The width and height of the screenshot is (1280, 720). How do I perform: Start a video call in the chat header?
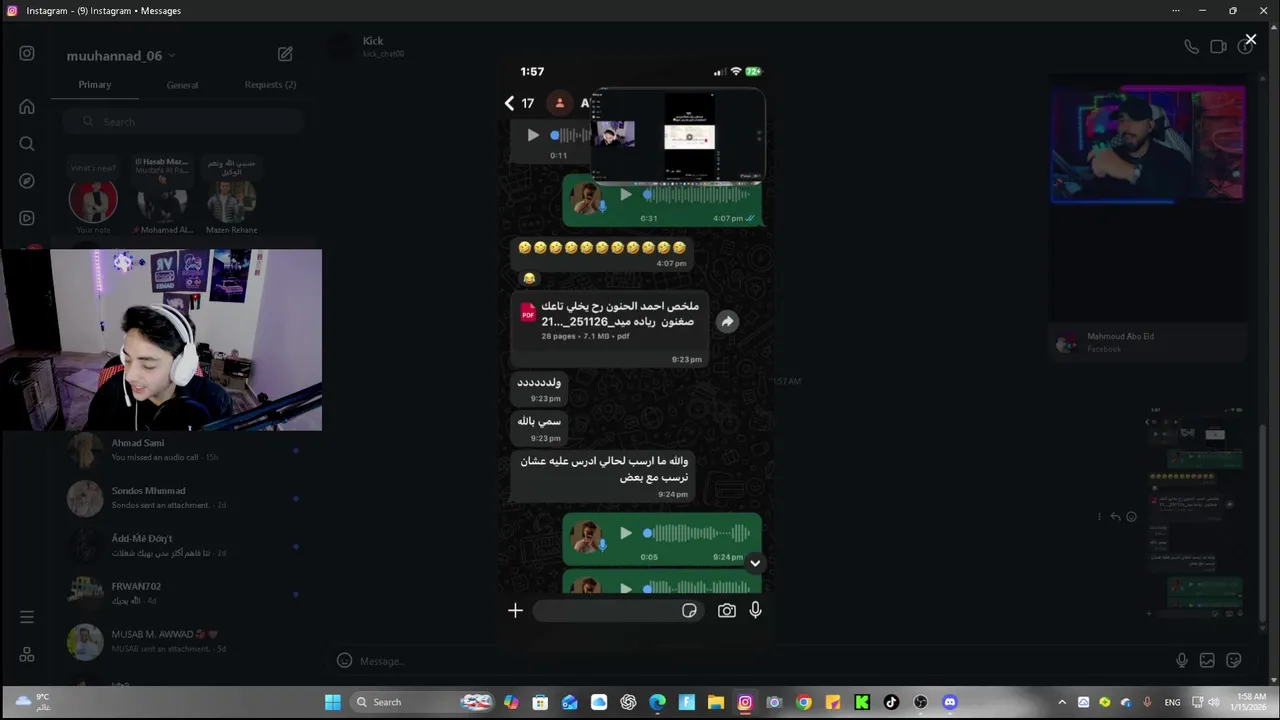[1218, 46]
